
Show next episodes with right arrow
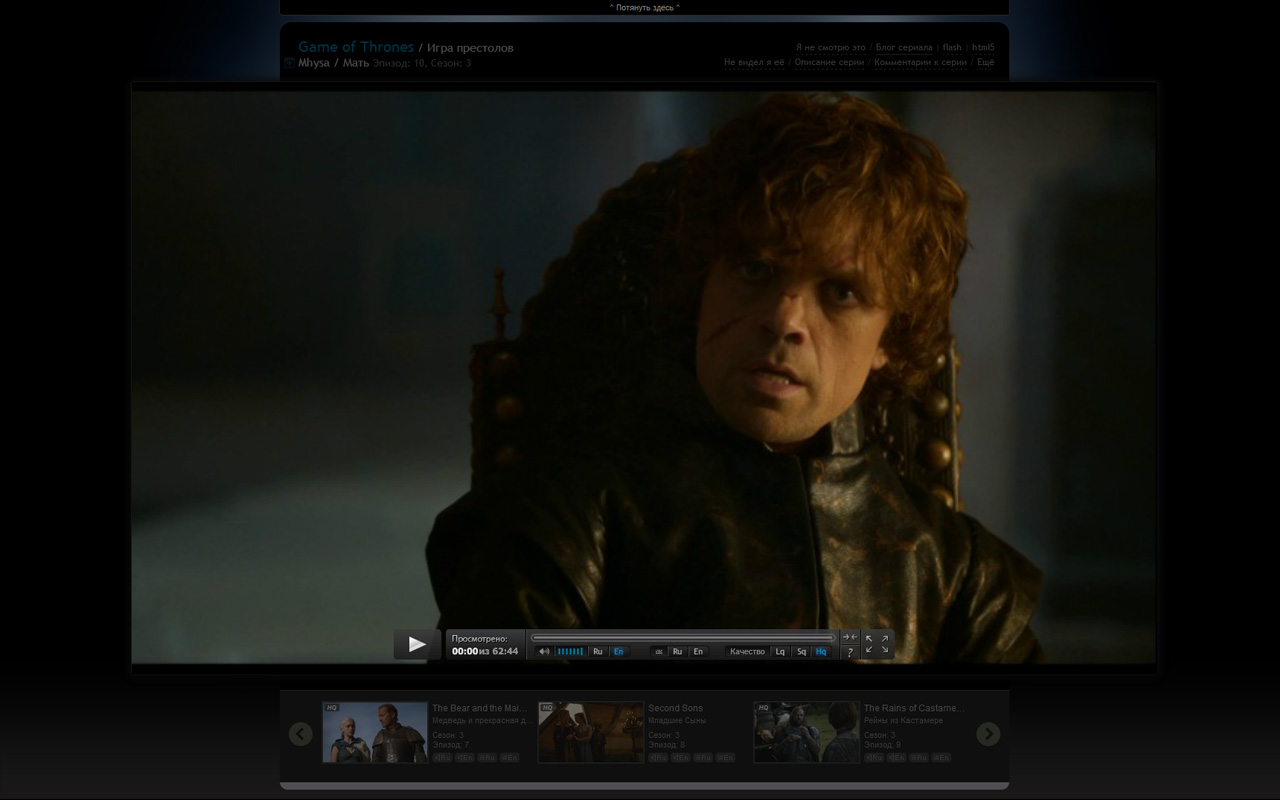coord(988,734)
